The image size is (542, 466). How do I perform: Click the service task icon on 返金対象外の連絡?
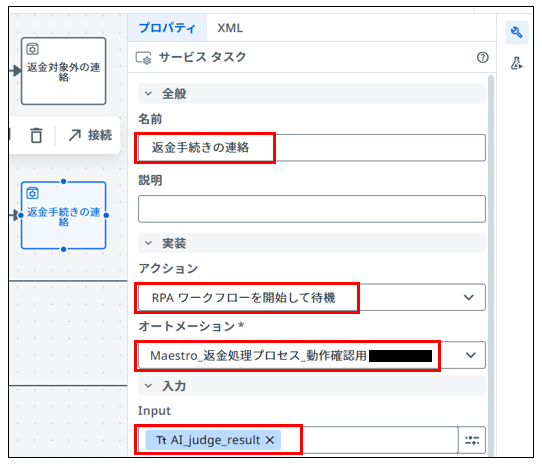click(32, 49)
